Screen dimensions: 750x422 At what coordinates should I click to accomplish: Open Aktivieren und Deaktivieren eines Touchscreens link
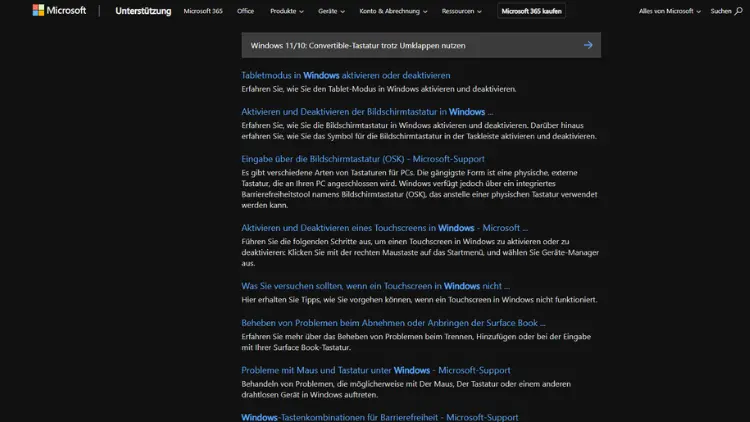click(x=384, y=228)
